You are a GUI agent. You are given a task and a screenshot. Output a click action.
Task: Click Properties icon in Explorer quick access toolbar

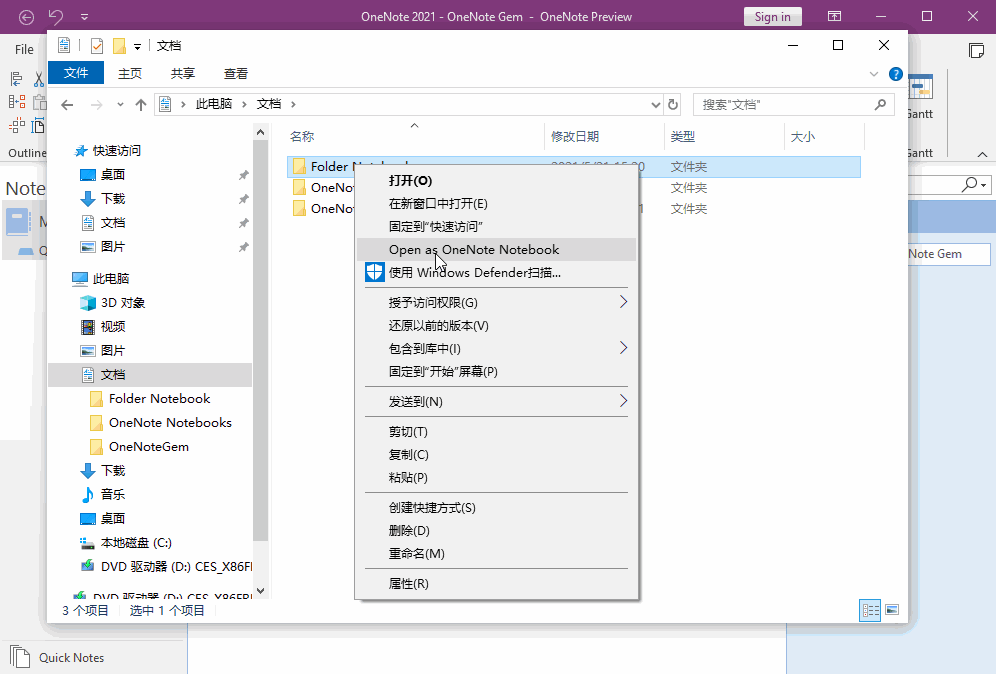pos(97,46)
